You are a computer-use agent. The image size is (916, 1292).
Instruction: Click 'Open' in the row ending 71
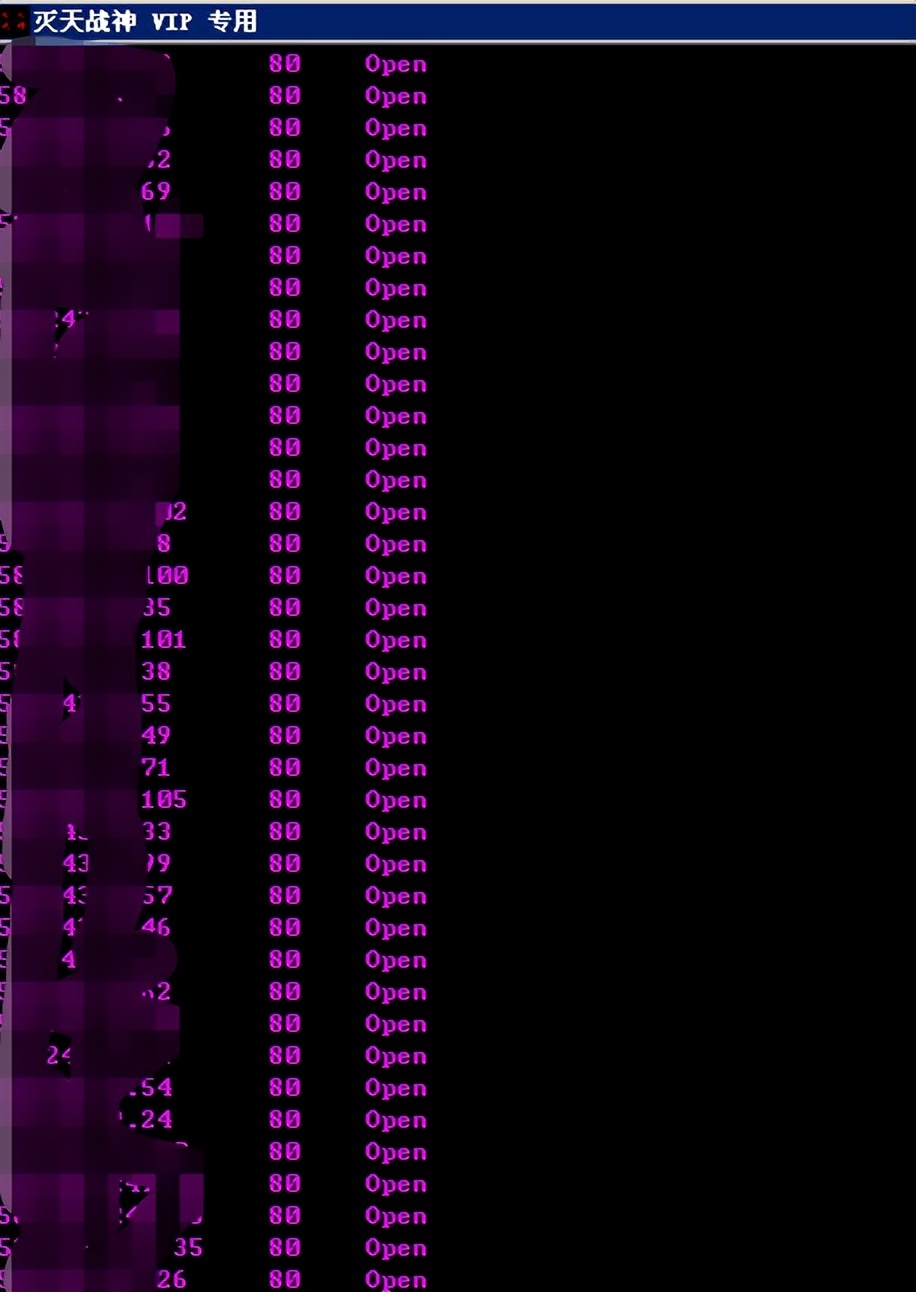click(396, 768)
